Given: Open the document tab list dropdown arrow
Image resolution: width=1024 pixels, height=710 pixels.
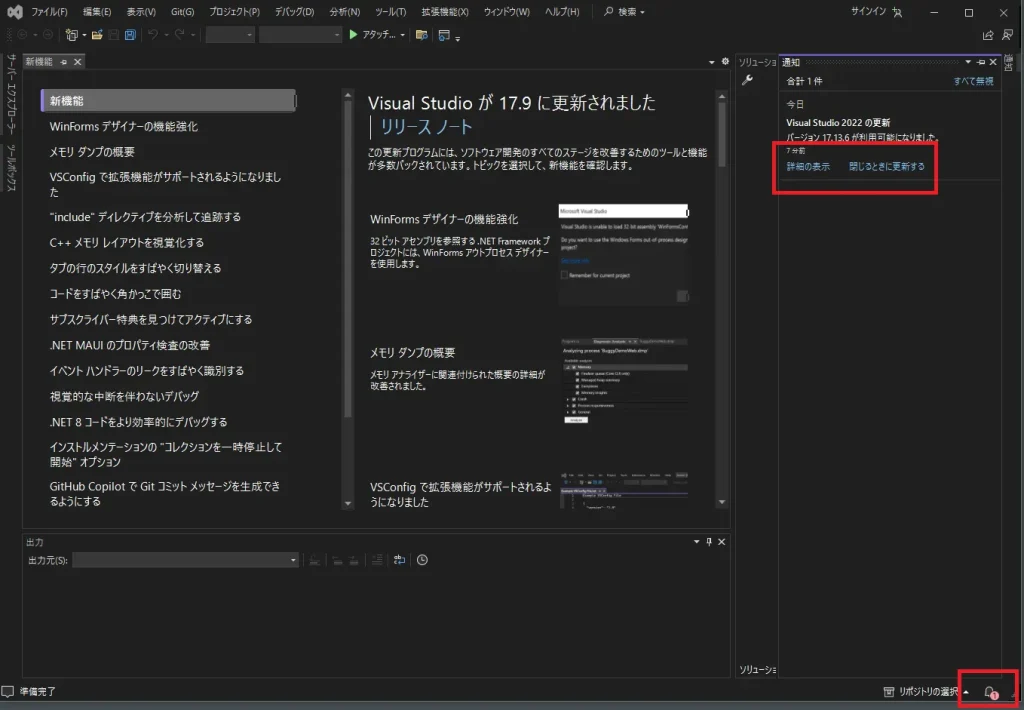Looking at the screenshot, I should (x=712, y=62).
